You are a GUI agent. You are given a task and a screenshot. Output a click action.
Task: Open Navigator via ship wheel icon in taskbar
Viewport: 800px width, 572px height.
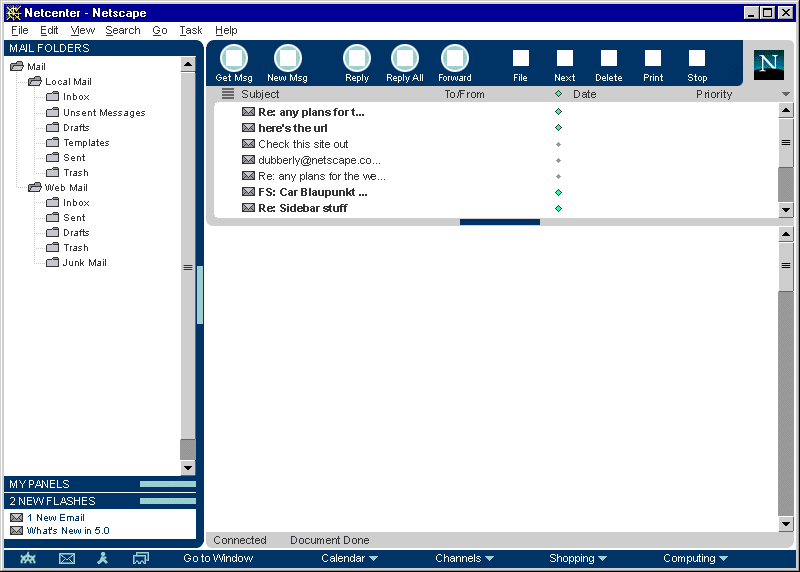(x=28, y=558)
